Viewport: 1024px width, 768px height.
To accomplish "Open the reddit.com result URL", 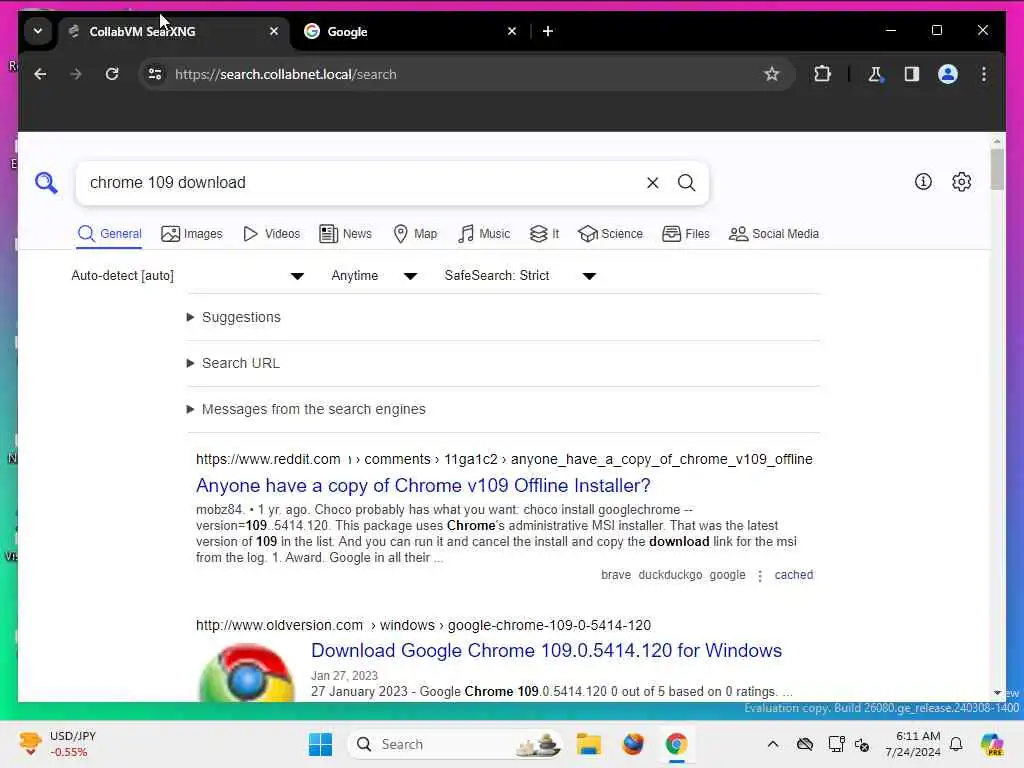I will pyautogui.click(x=504, y=459).
